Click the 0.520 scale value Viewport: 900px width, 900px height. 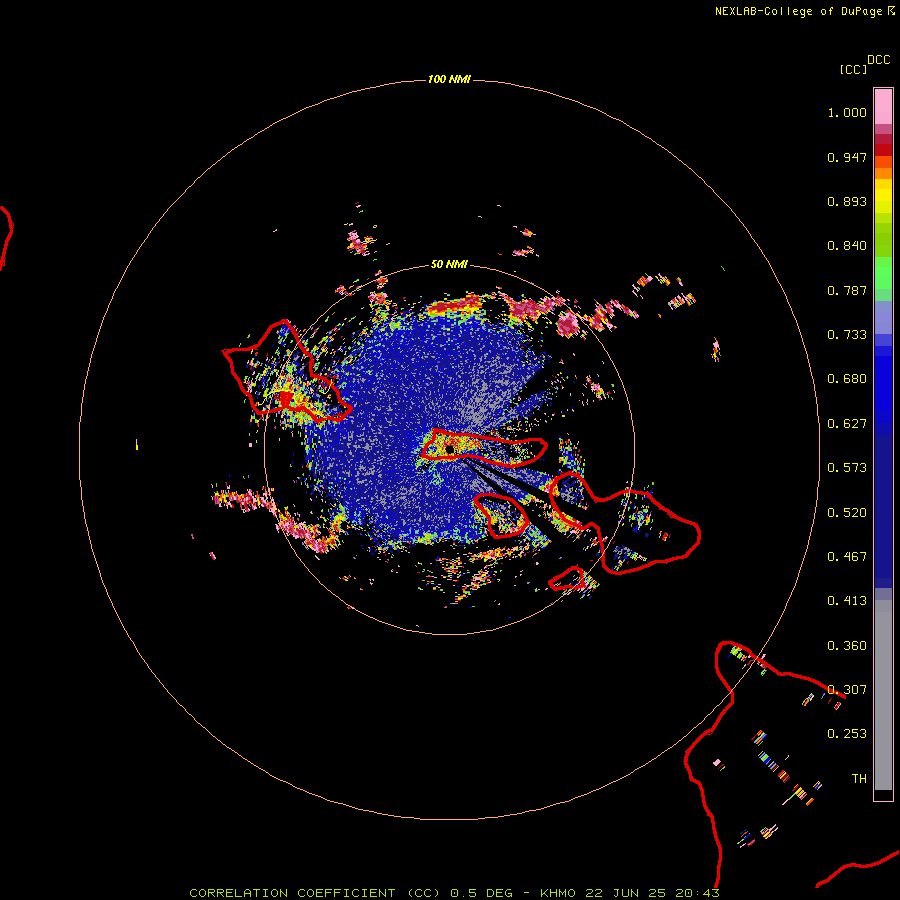847,513
